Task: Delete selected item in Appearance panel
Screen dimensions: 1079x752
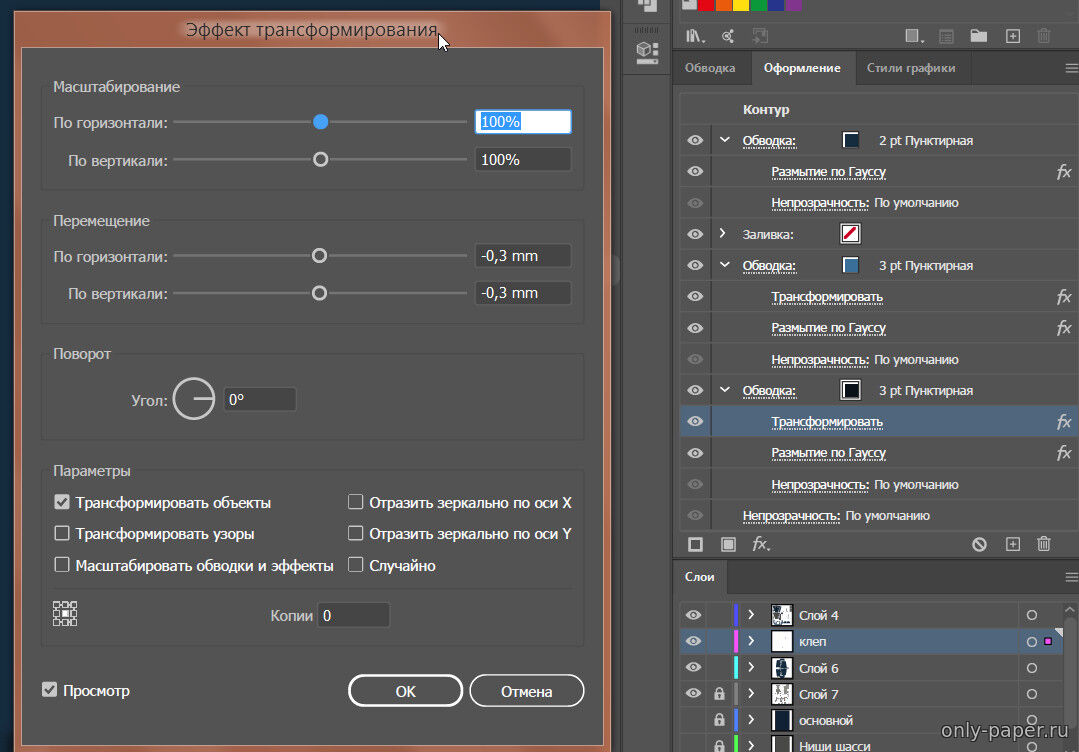Action: [x=1044, y=544]
